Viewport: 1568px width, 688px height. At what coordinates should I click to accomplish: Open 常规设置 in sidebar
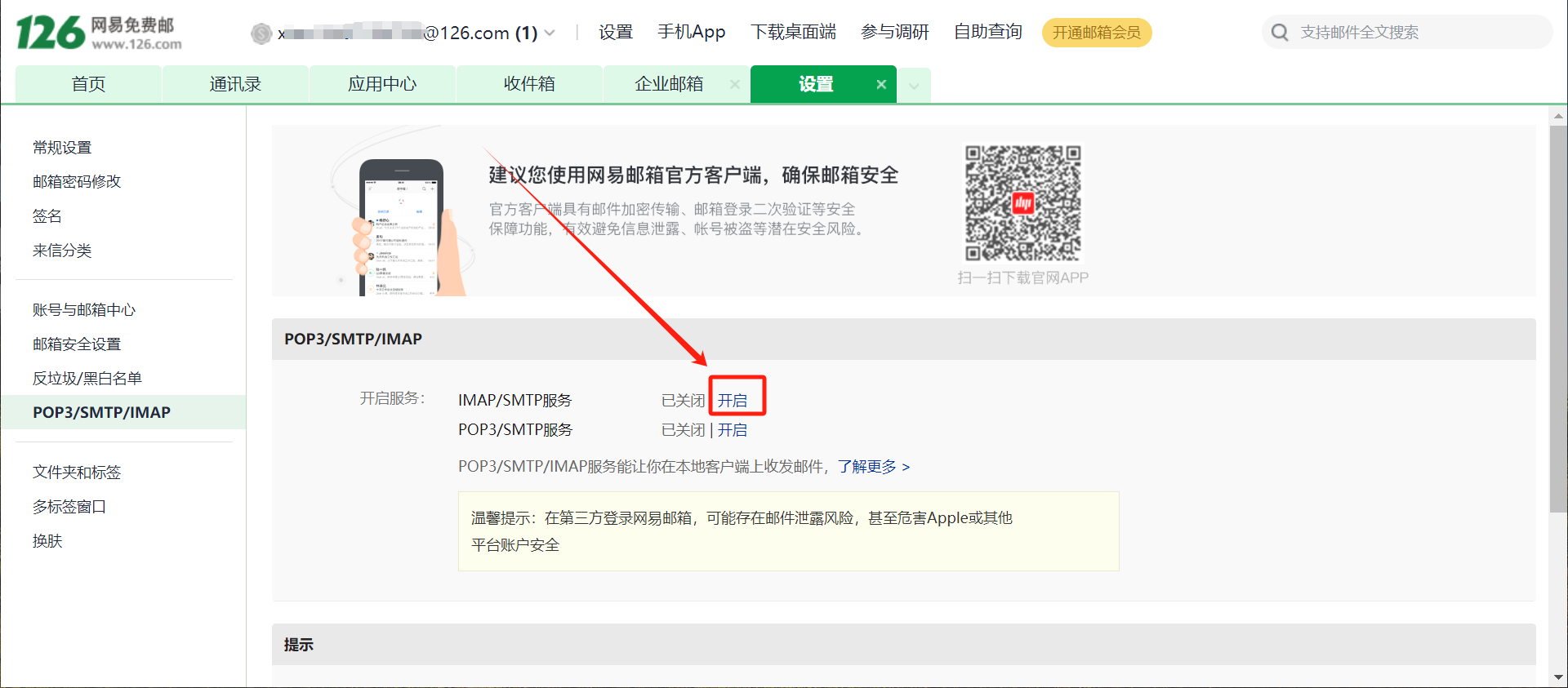62,148
